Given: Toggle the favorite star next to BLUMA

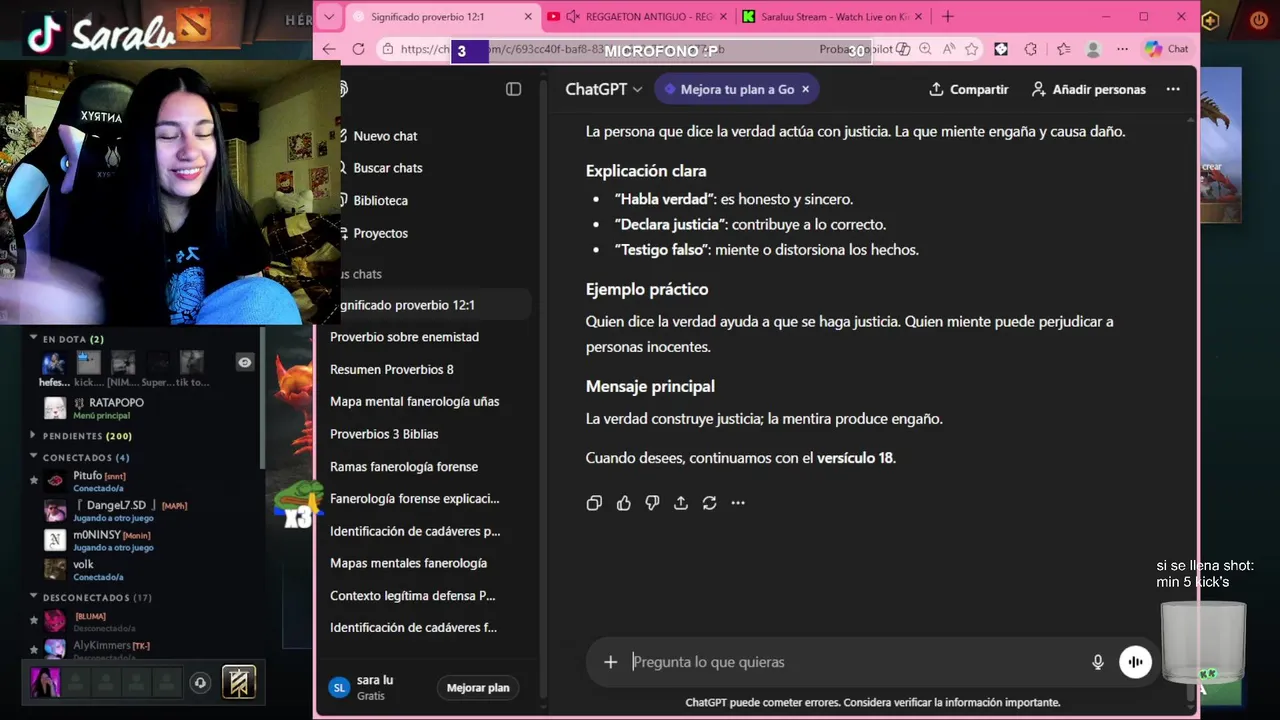Looking at the screenshot, I should pos(34,621).
